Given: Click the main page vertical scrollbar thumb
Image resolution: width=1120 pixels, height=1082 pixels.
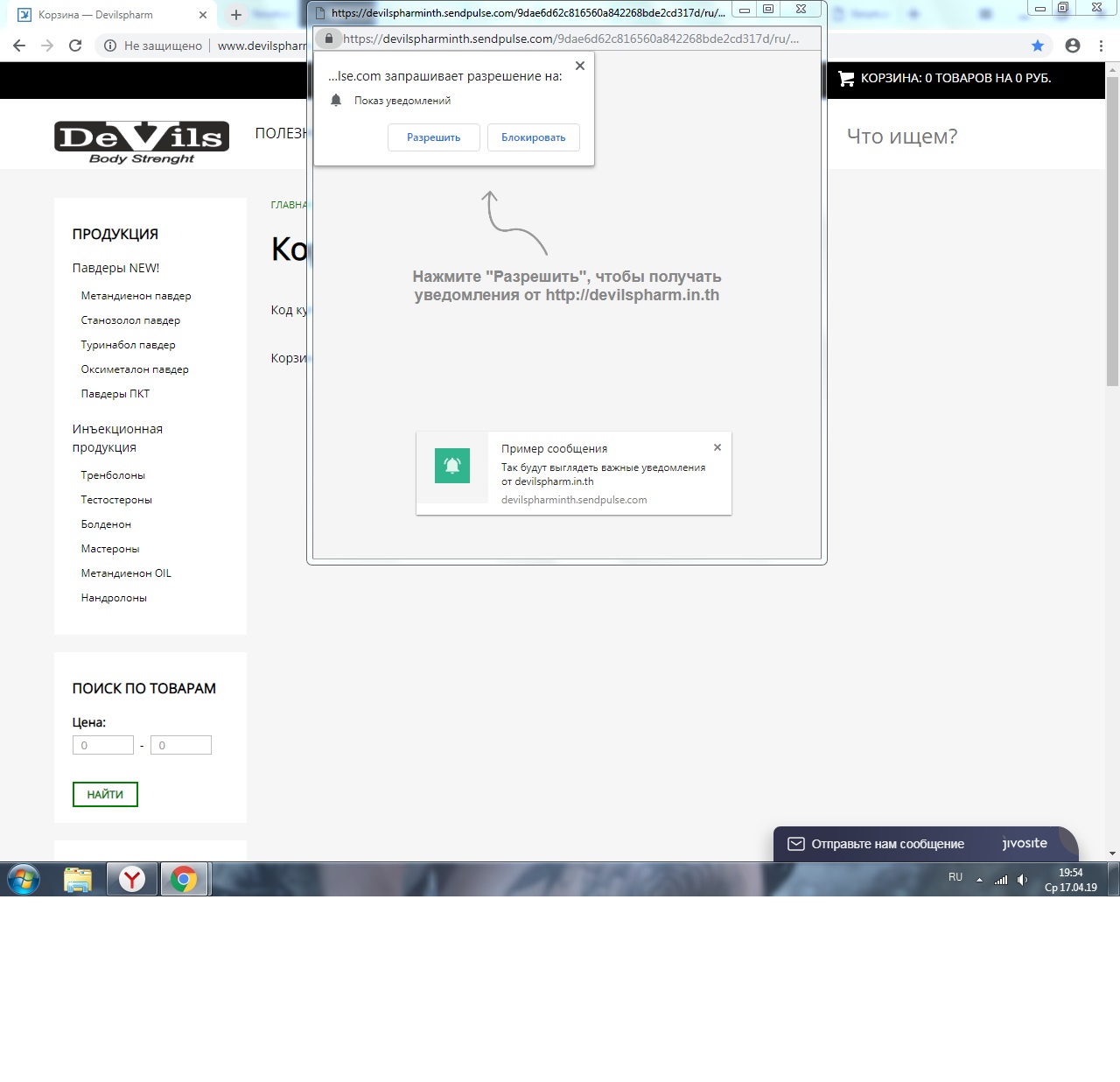Looking at the screenshot, I should coord(1112,231).
